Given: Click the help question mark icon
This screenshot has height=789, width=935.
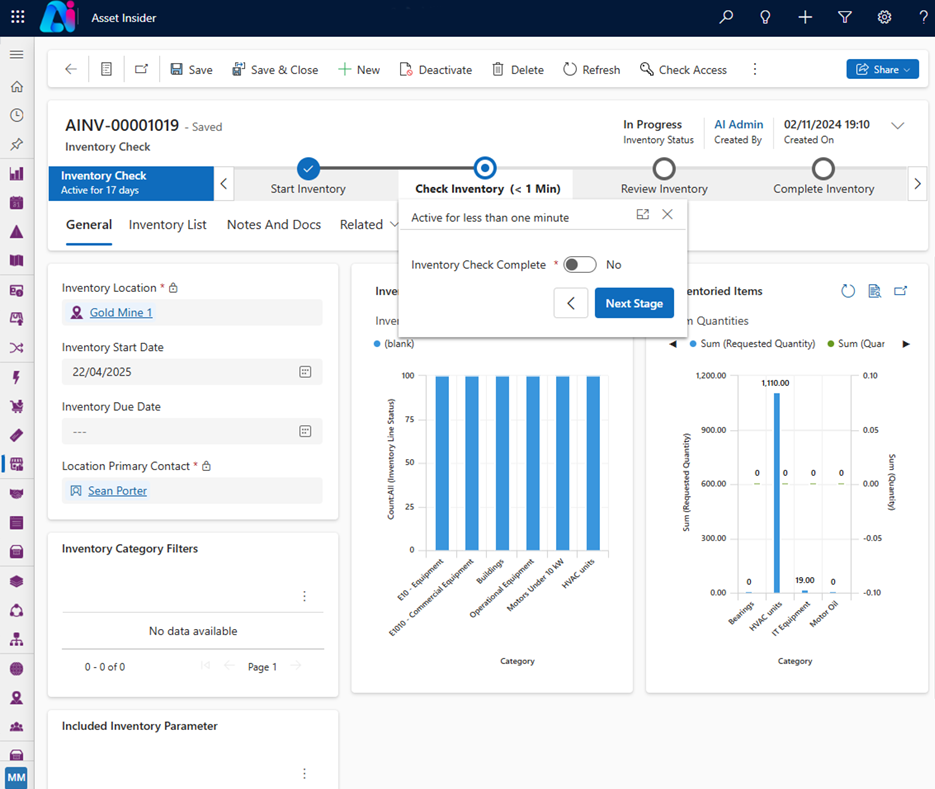Looking at the screenshot, I should pos(924,17).
